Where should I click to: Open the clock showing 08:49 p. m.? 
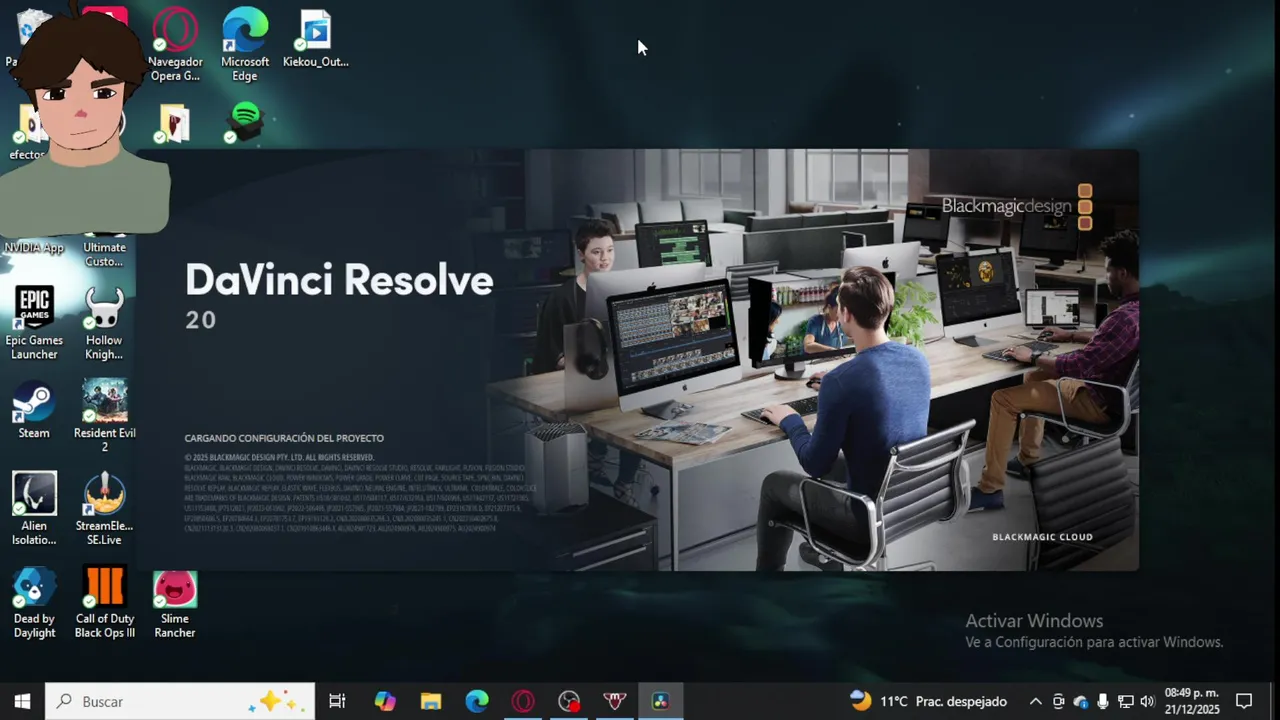1192,701
